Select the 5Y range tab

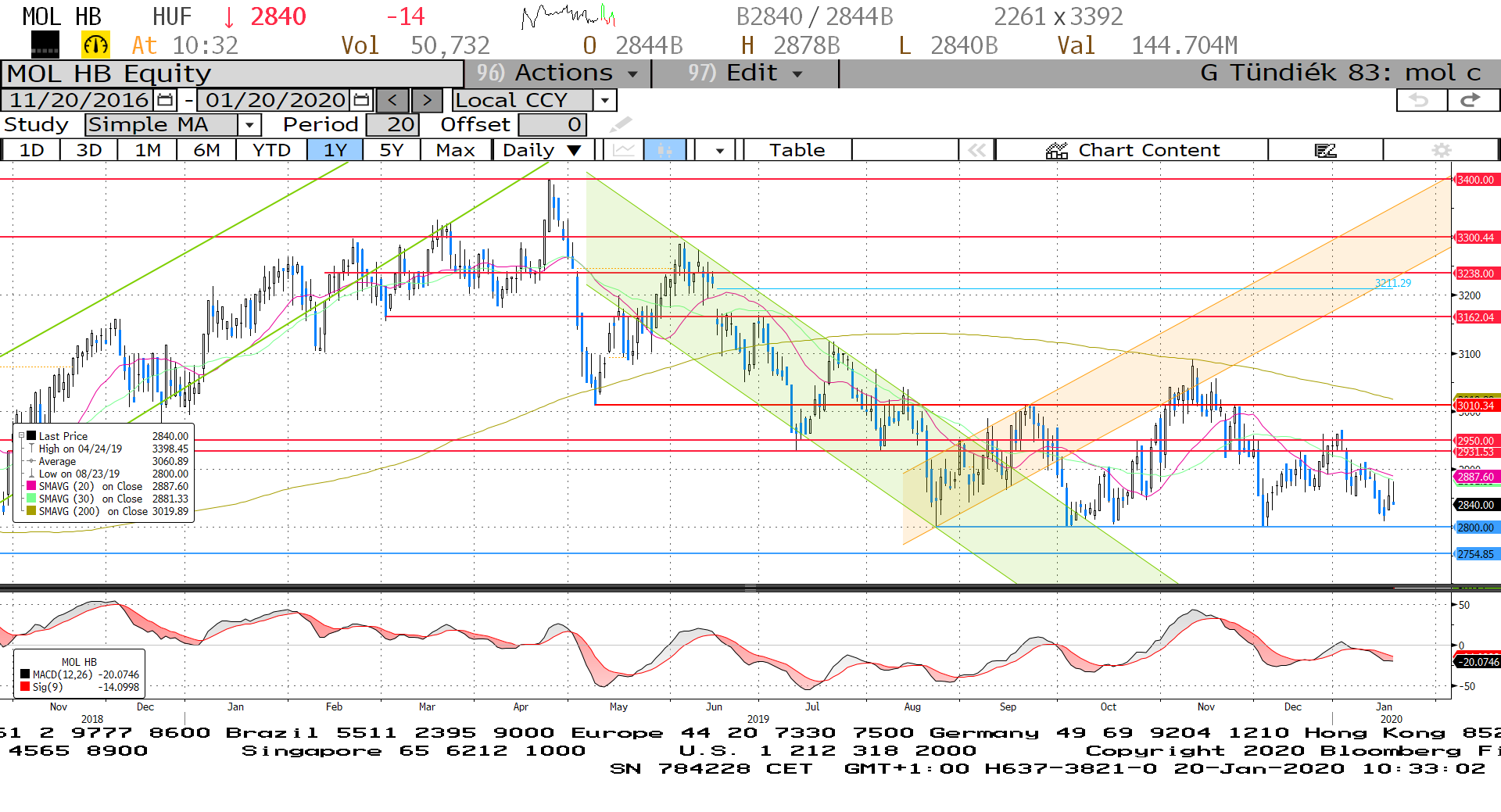392,150
